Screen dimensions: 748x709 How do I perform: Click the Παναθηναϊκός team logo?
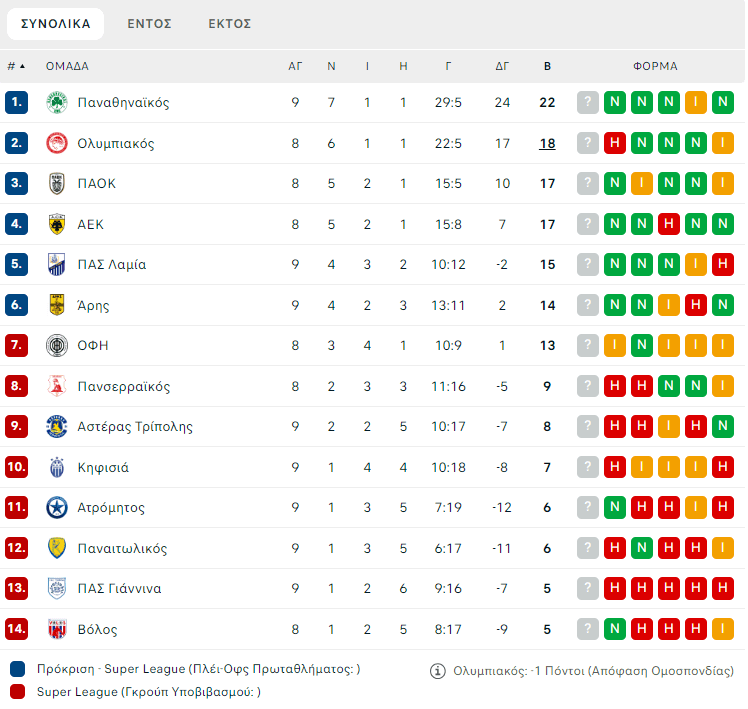(57, 103)
